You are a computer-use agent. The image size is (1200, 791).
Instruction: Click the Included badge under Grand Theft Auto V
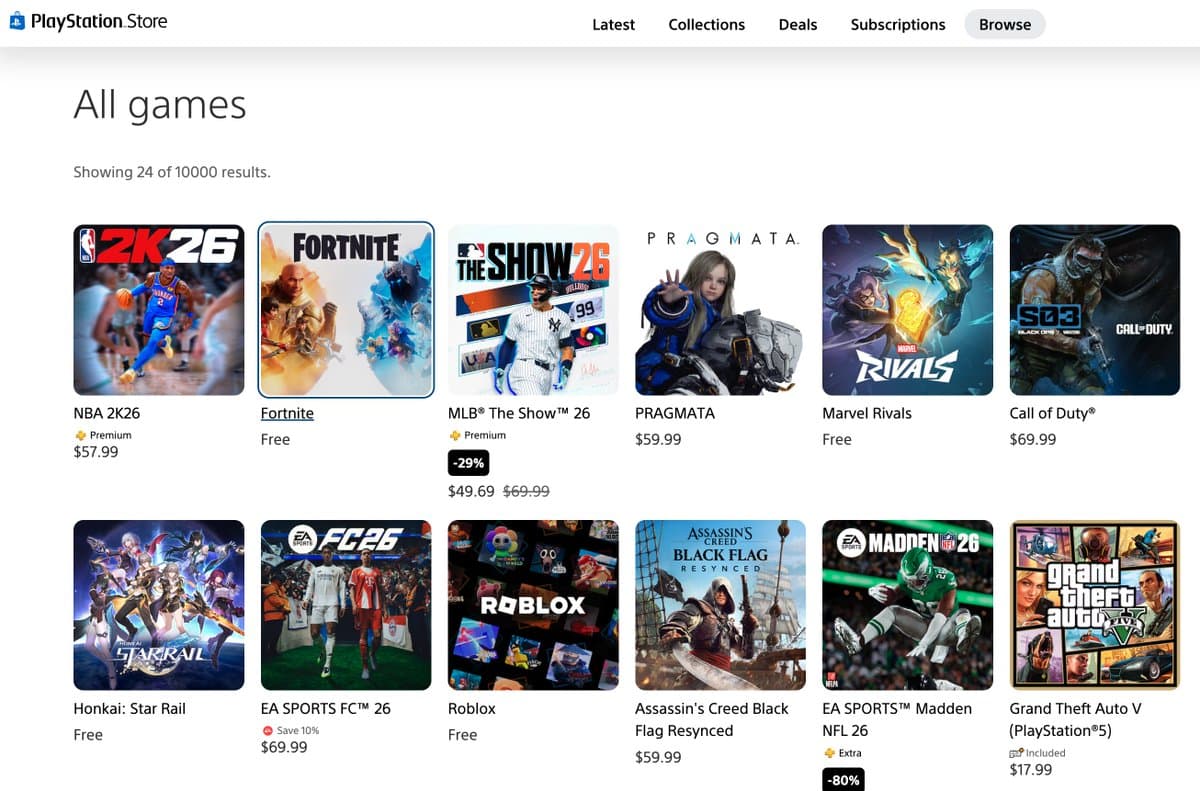1035,753
